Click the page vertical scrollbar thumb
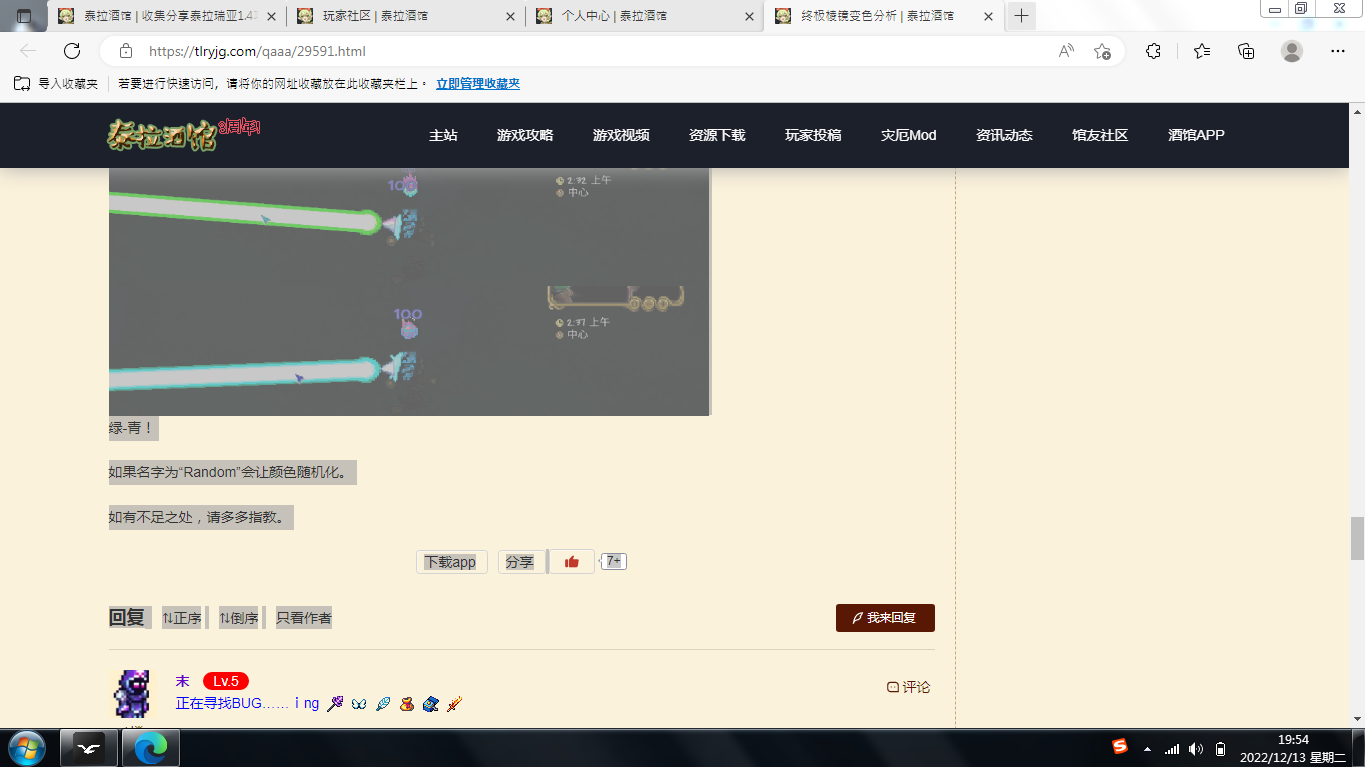The width and height of the screenshot is (1365, 767). (1357, 539)
